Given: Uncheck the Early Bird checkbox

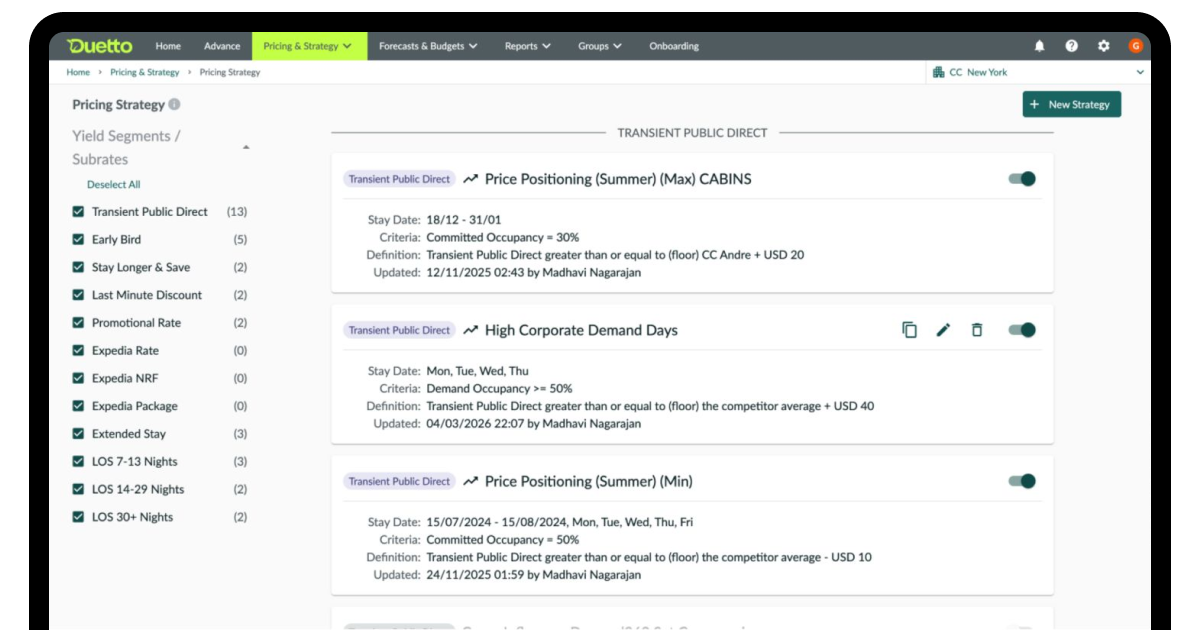Looking at the screenshot, I should [x=78, y=240].
